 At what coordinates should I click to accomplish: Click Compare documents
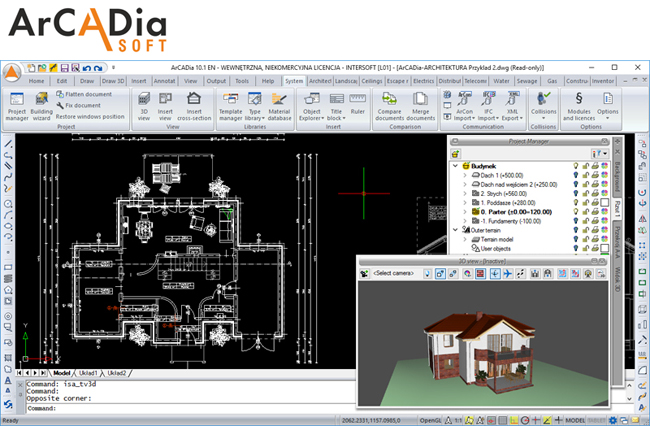(x=389, y=106)
